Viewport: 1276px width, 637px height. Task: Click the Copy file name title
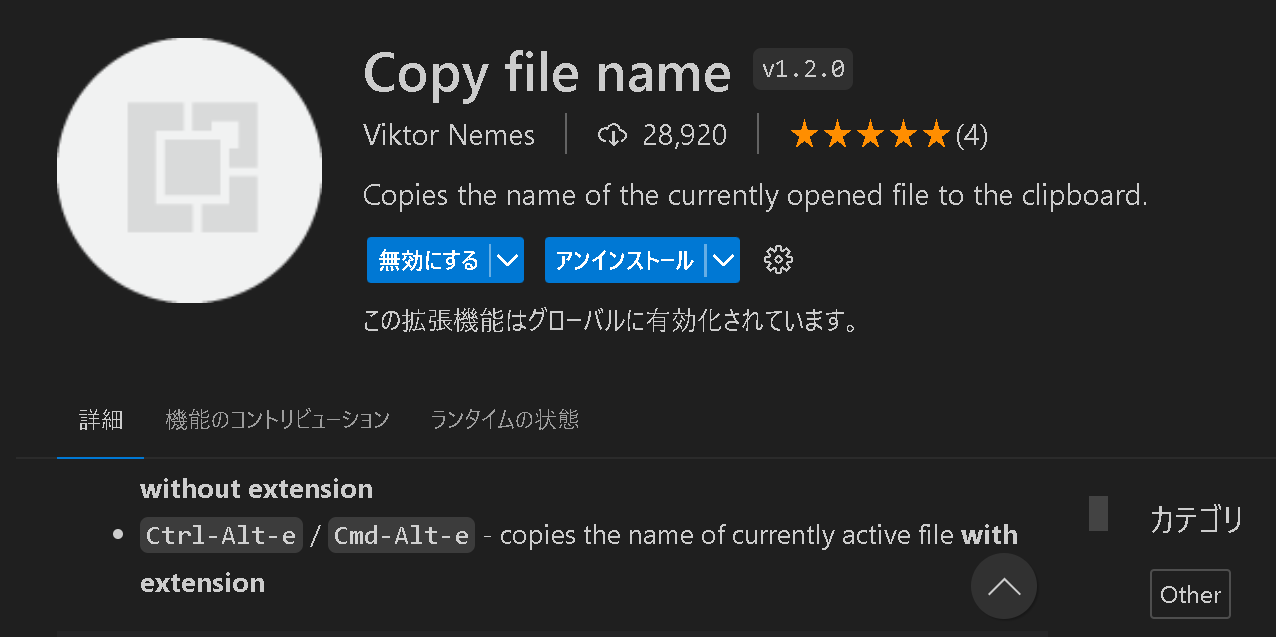tap(547, 73)
